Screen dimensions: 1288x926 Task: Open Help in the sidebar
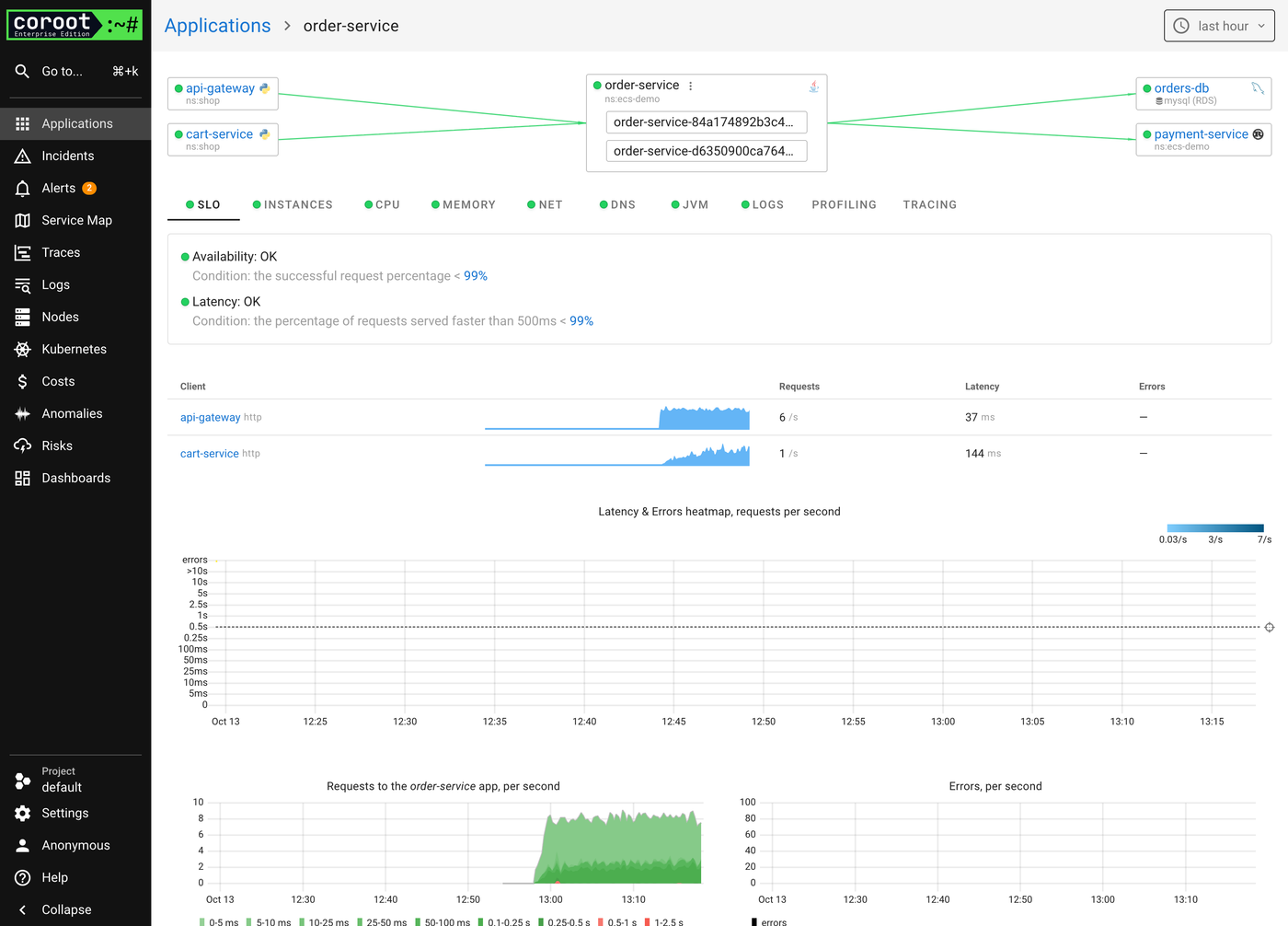[x=75, y=877]
